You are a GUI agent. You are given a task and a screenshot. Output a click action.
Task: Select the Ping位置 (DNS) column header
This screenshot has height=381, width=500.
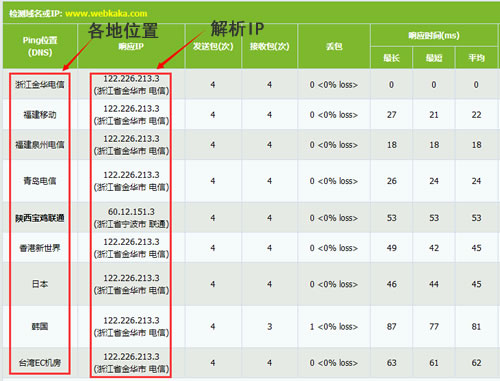40,46
